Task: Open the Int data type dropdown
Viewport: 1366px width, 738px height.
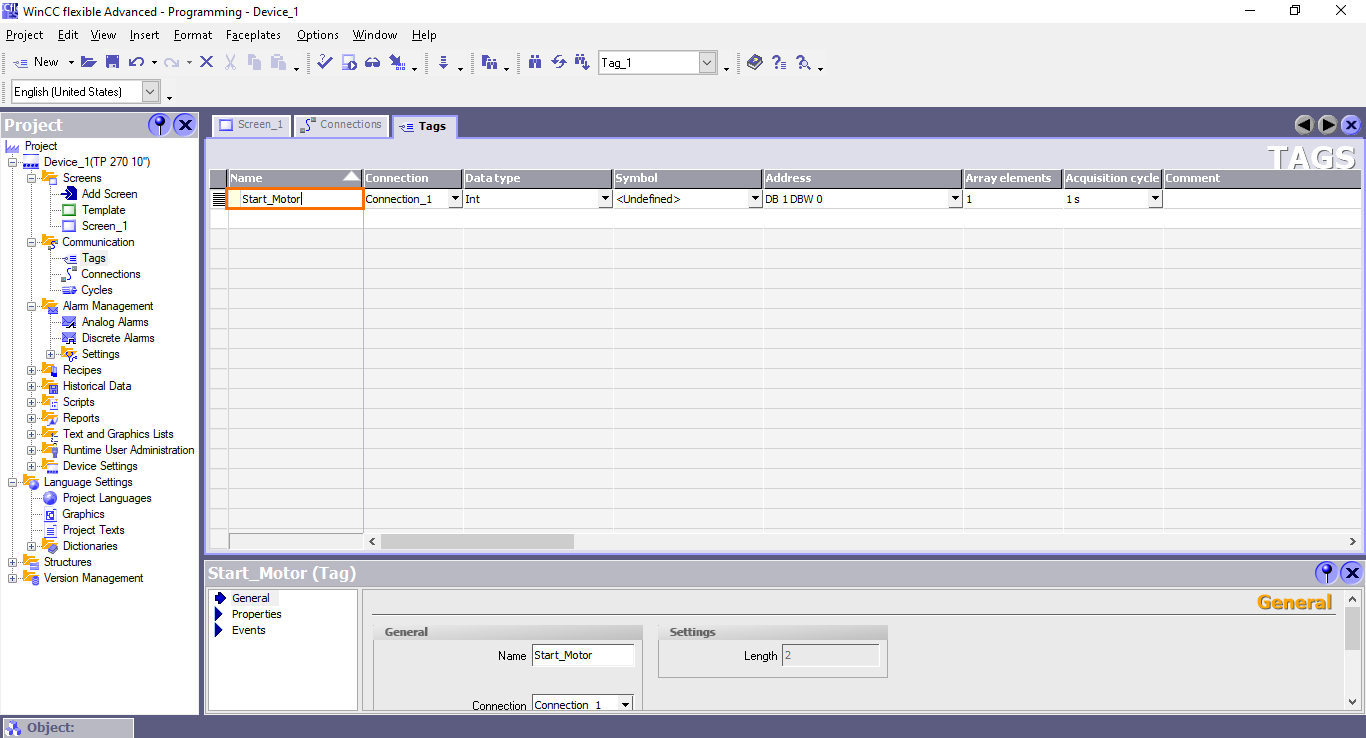Action: (606, 199)
